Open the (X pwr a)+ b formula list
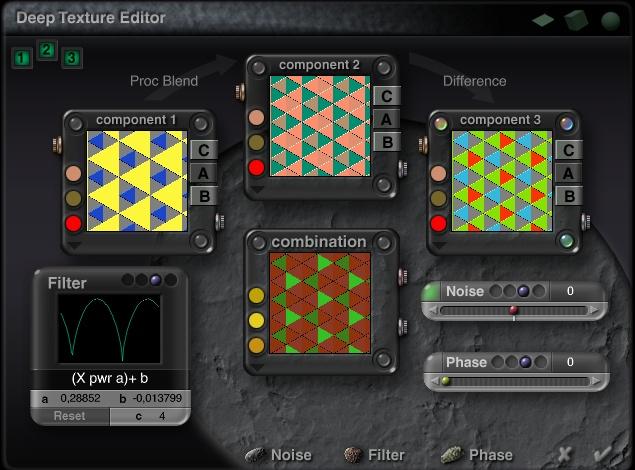Image resolution: width=635 pixels, height=470 pixels. point(110,378)
